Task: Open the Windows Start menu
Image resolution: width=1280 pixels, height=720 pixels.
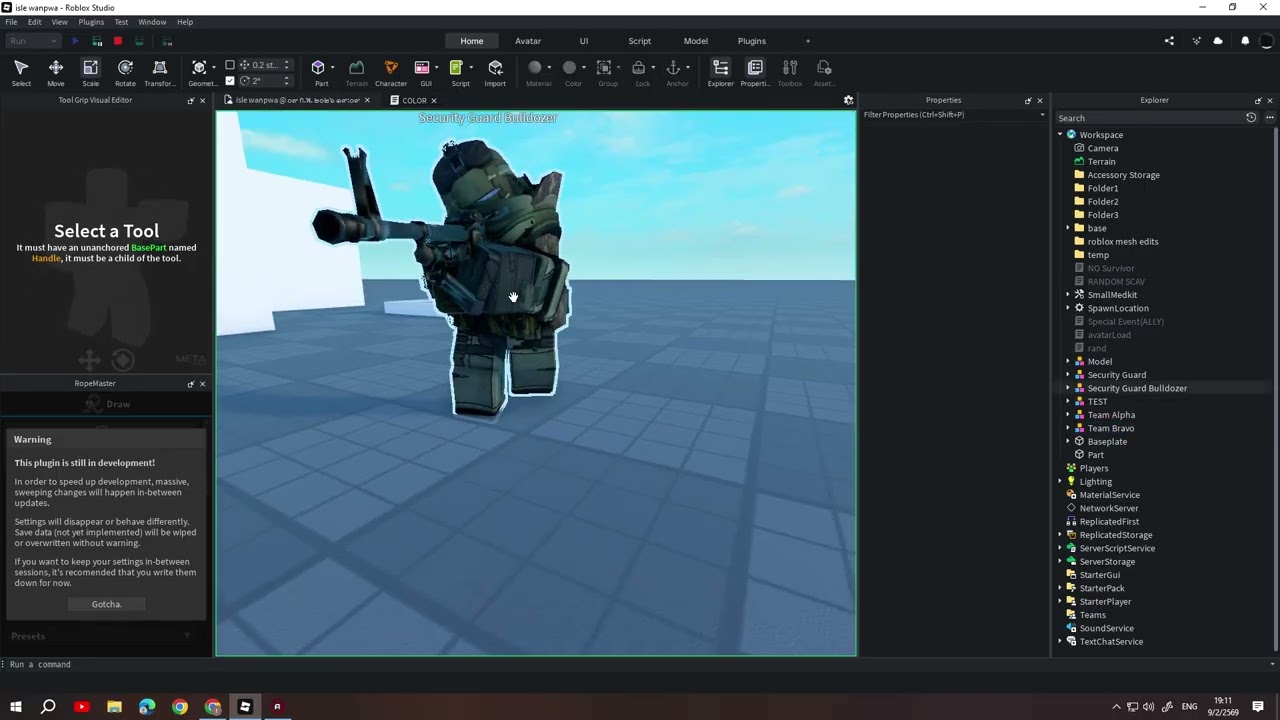Action: 16,707
